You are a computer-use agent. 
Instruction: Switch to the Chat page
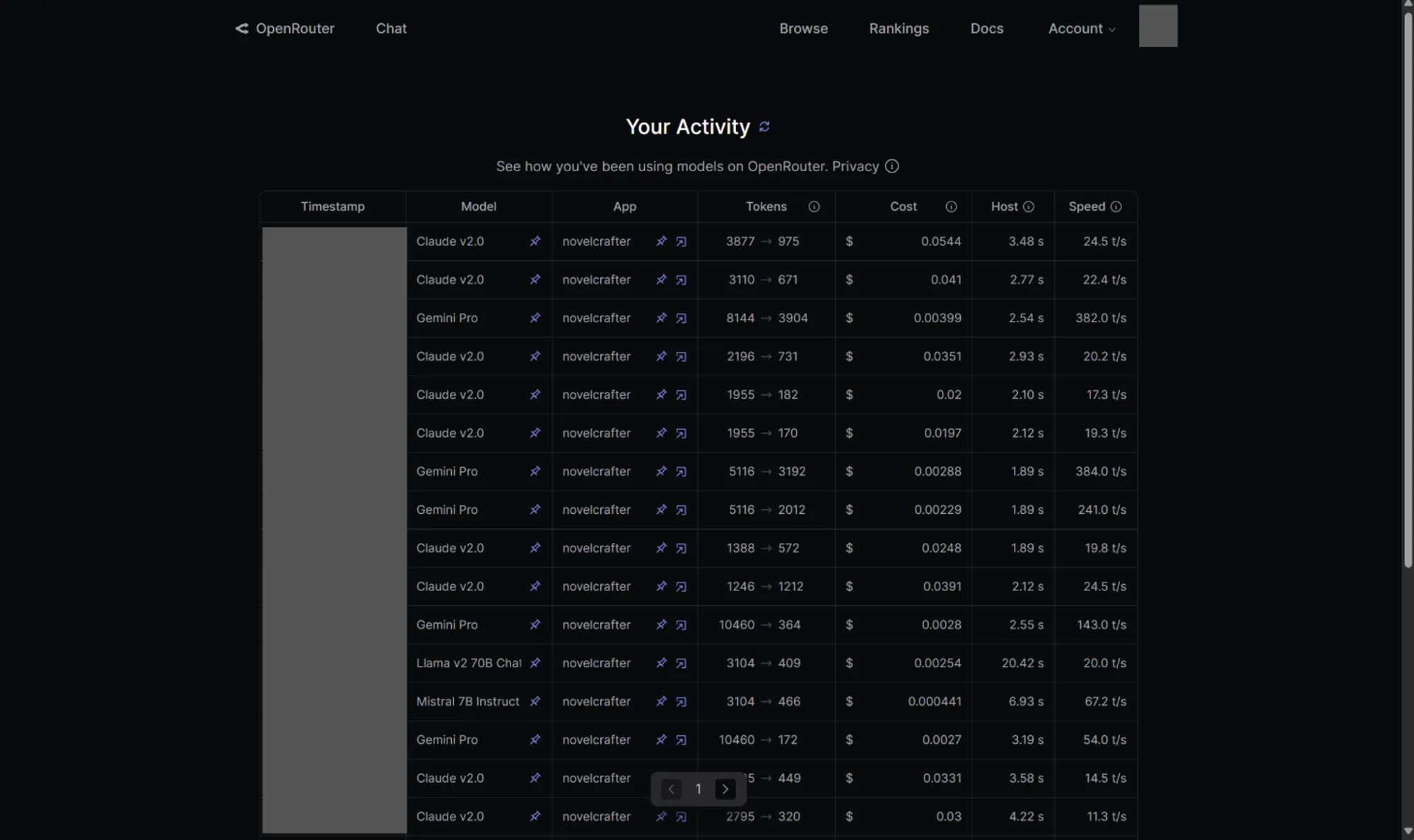(x=391, y=28)
